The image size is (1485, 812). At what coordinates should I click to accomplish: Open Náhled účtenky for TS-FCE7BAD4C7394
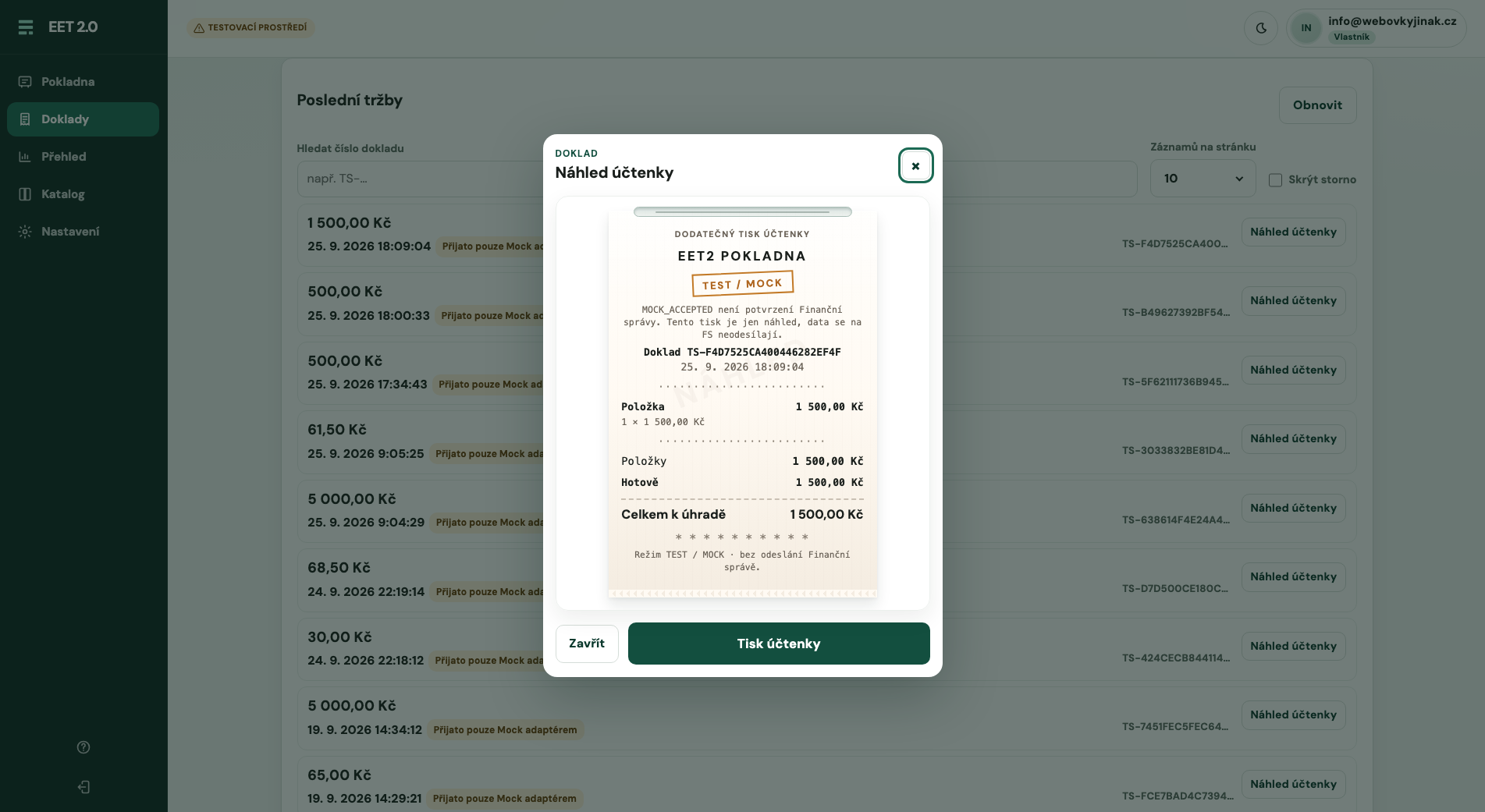click(1293, 784)
